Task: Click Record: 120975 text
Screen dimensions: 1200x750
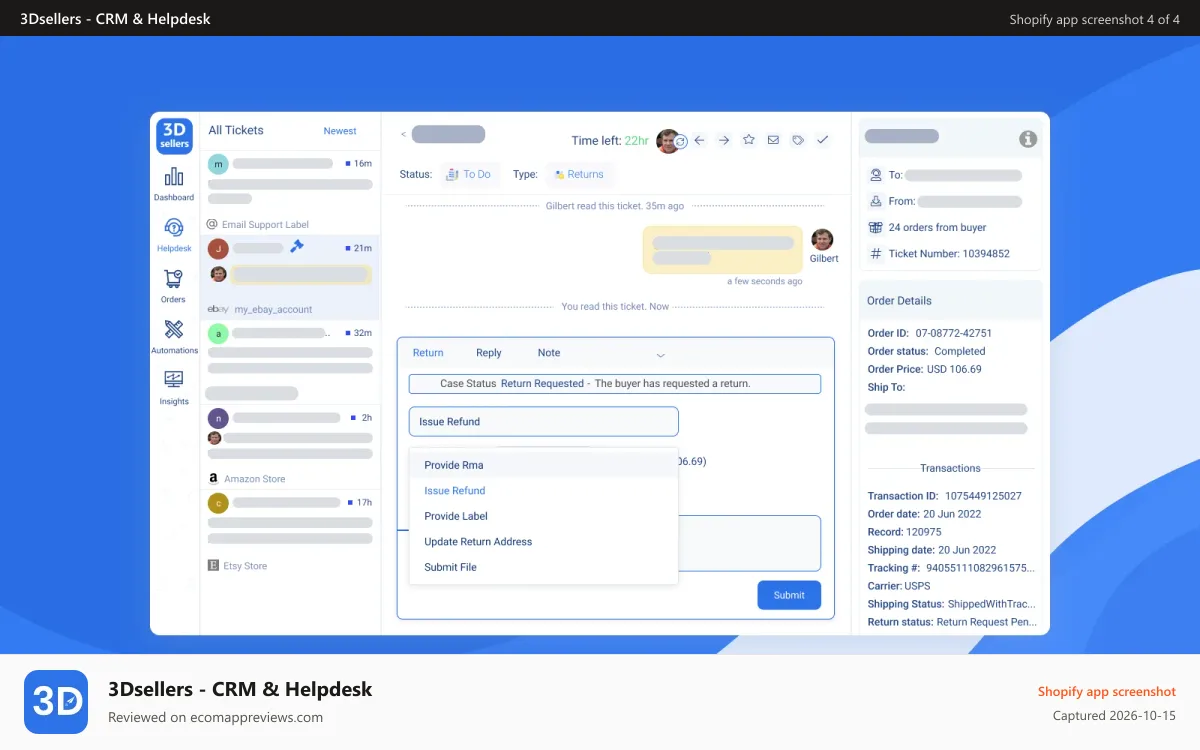Action: tap(904, 532)
